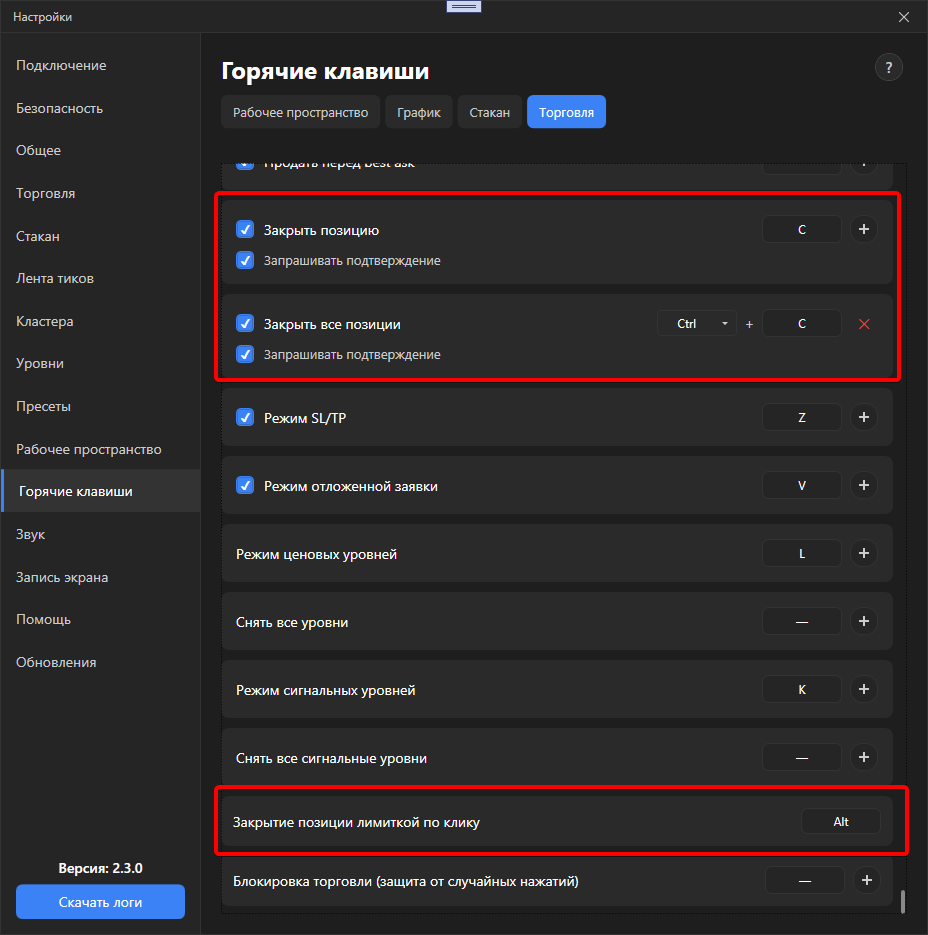Switch to the График tab

click(419, 112)
